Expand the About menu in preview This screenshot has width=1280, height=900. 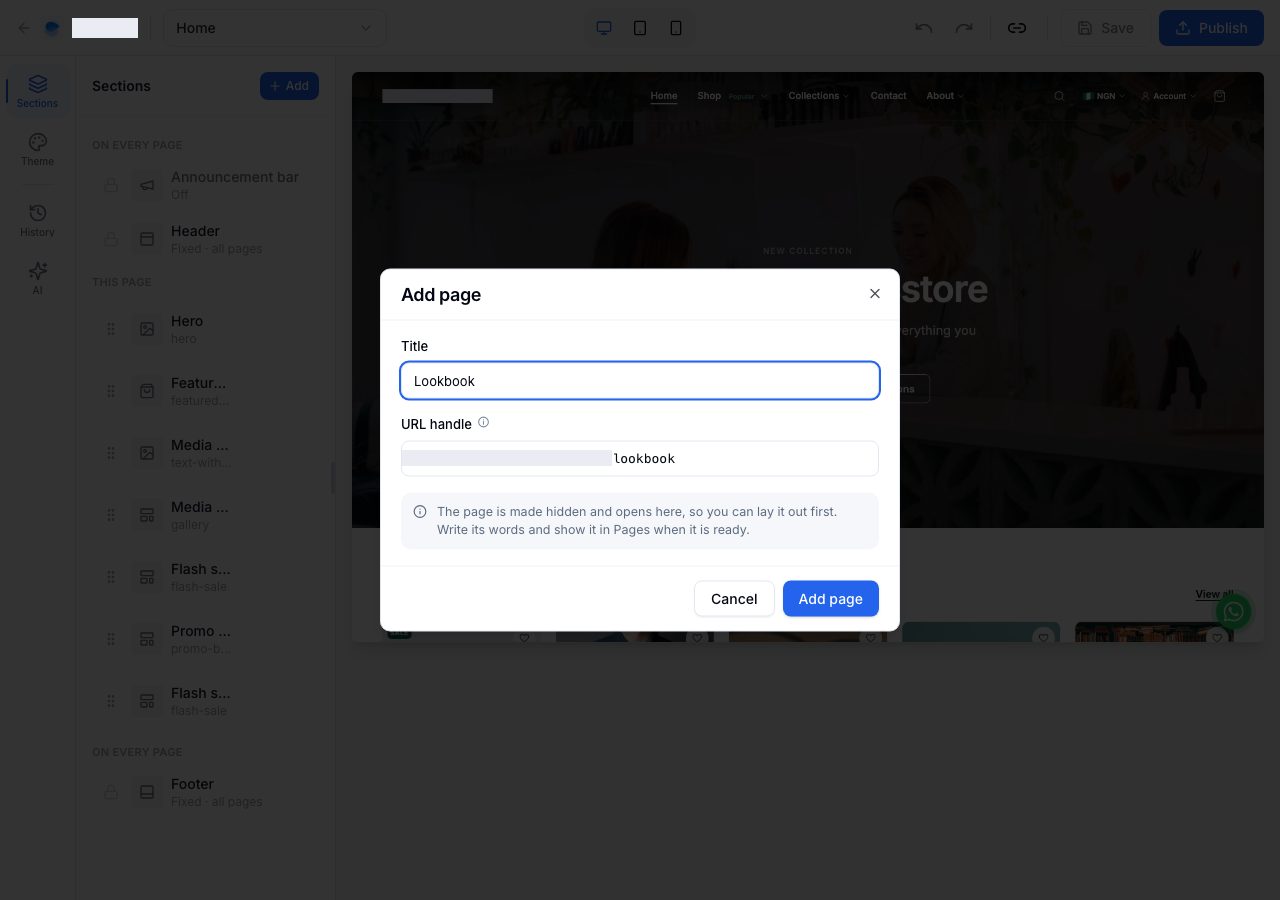[x=944, y=96]
